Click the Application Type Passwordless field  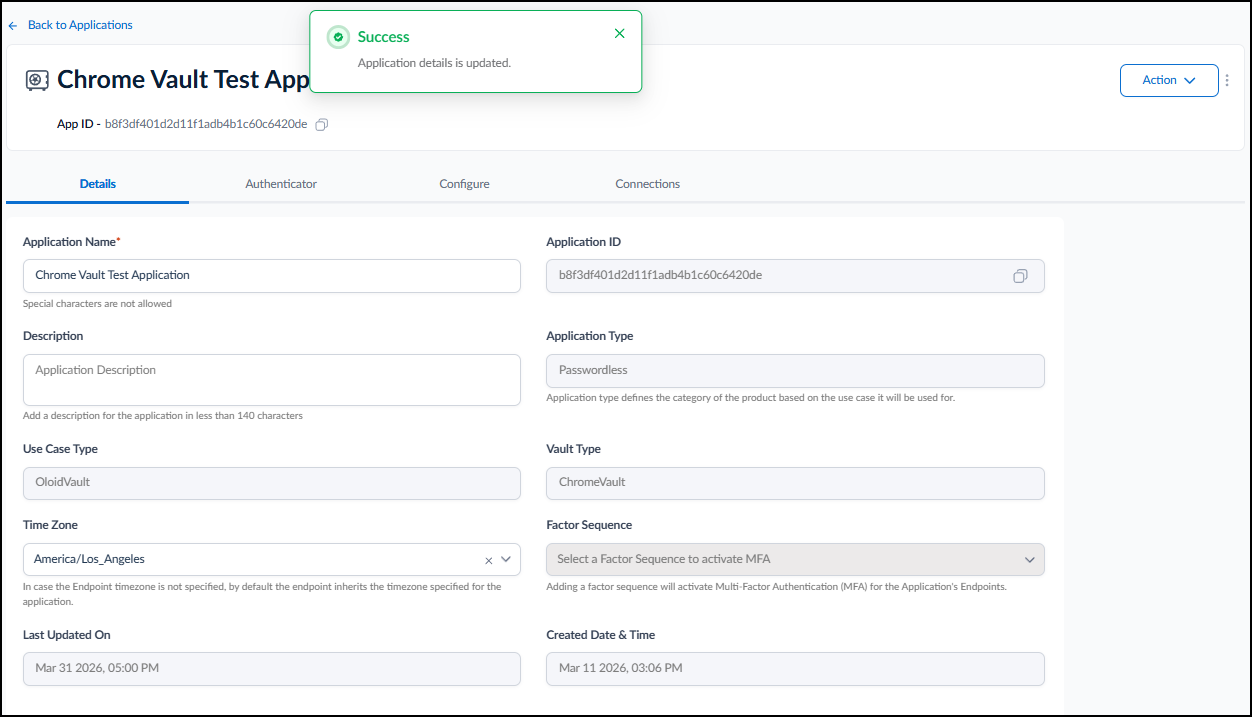tap(795, 371)
